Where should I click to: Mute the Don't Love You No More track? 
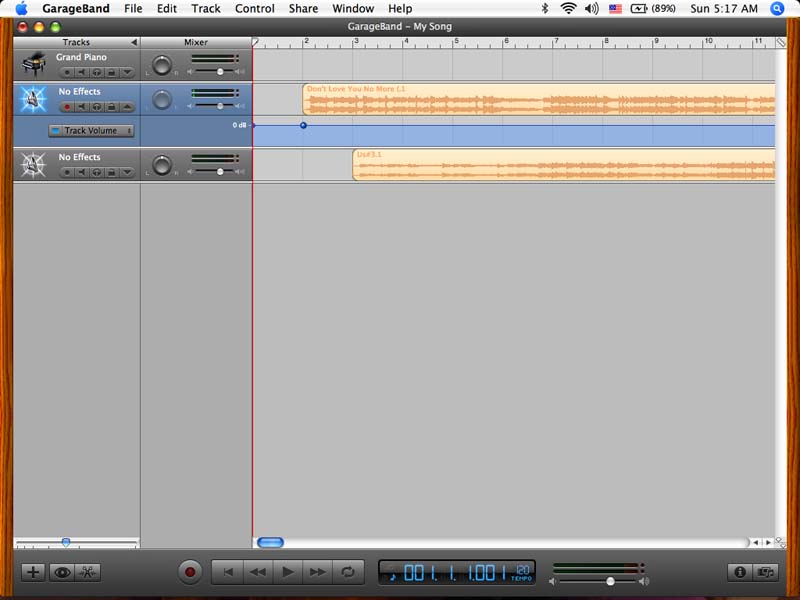pyautogui.click(x=82, y=107)
